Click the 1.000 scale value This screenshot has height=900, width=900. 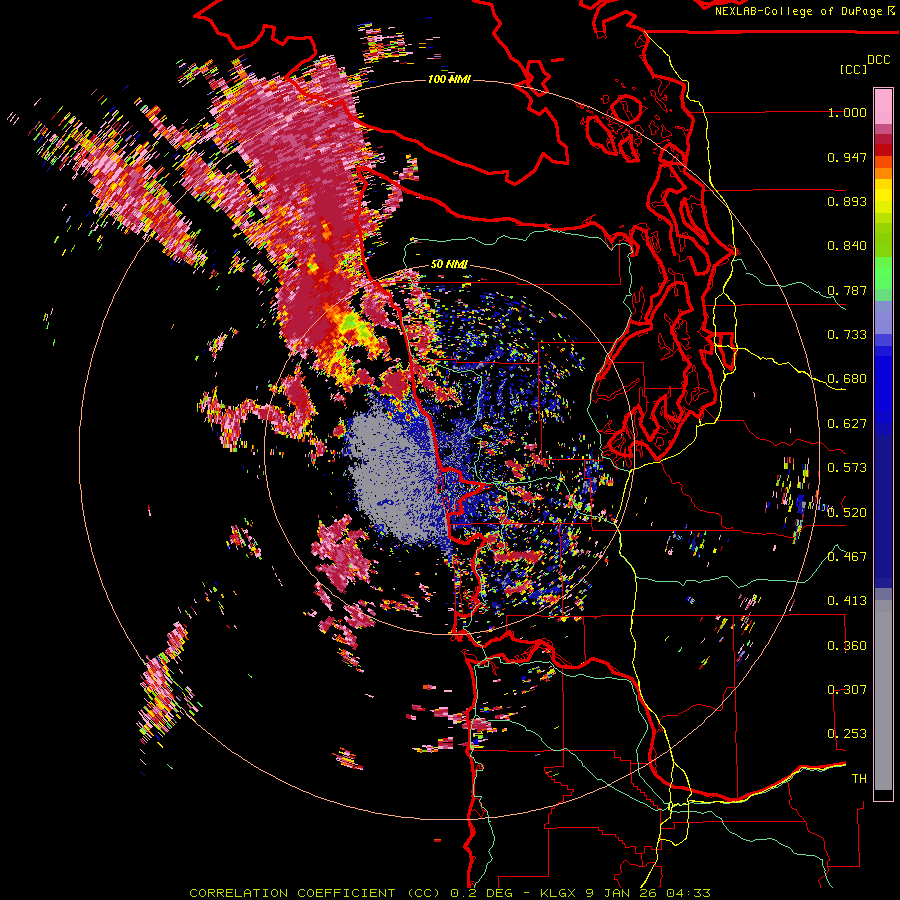tap(847, 112)
